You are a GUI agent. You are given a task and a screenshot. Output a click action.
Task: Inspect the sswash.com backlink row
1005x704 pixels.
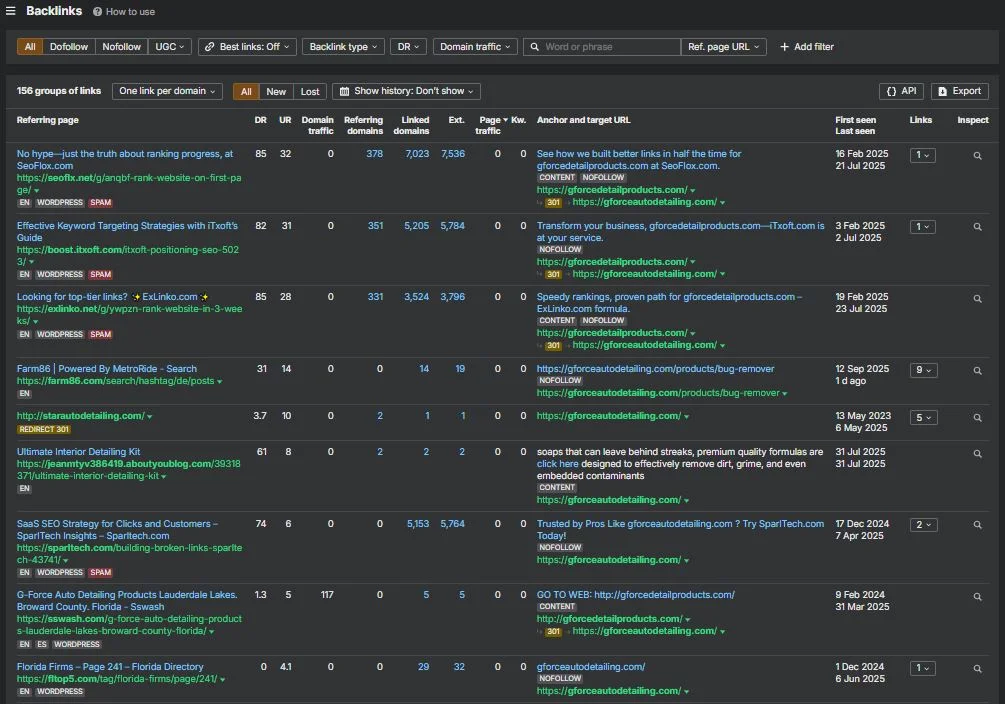[977, 596]
